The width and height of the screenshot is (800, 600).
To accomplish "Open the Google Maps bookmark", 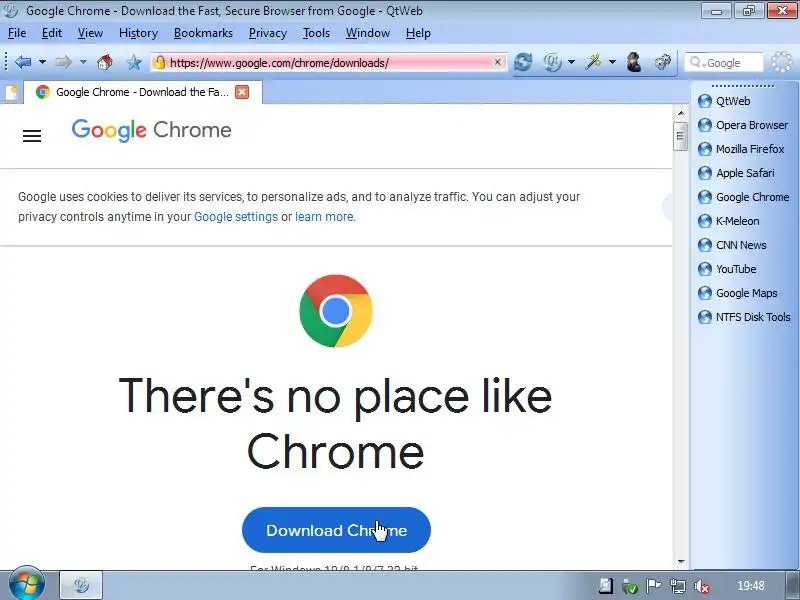I will click(737, 293).
